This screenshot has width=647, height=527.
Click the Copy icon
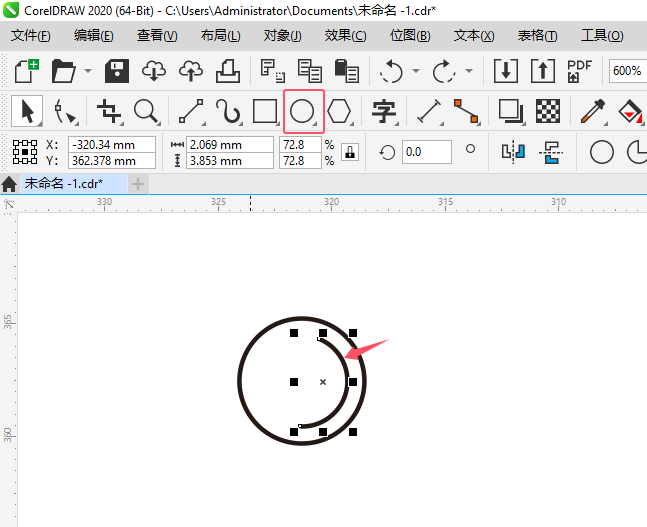310,71
